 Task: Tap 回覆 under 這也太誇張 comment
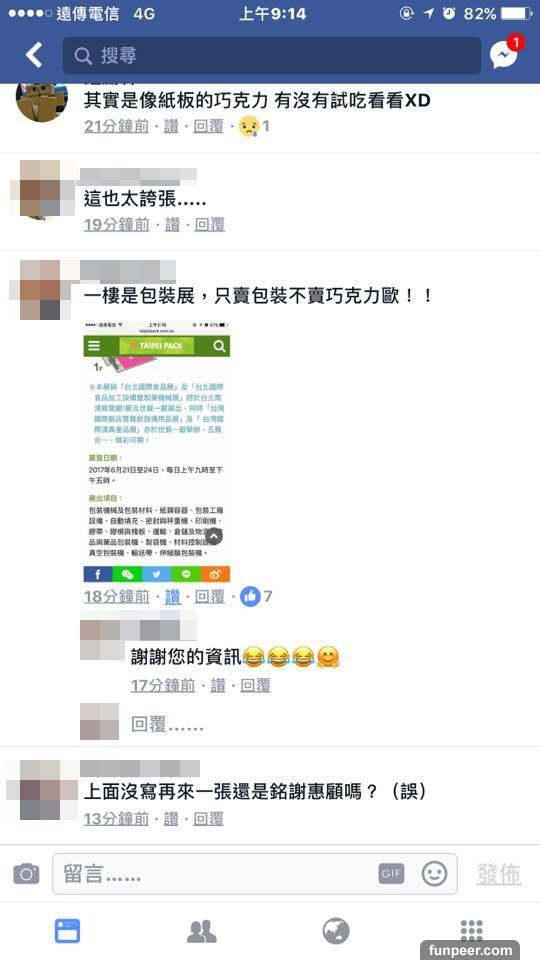point(209,225)
